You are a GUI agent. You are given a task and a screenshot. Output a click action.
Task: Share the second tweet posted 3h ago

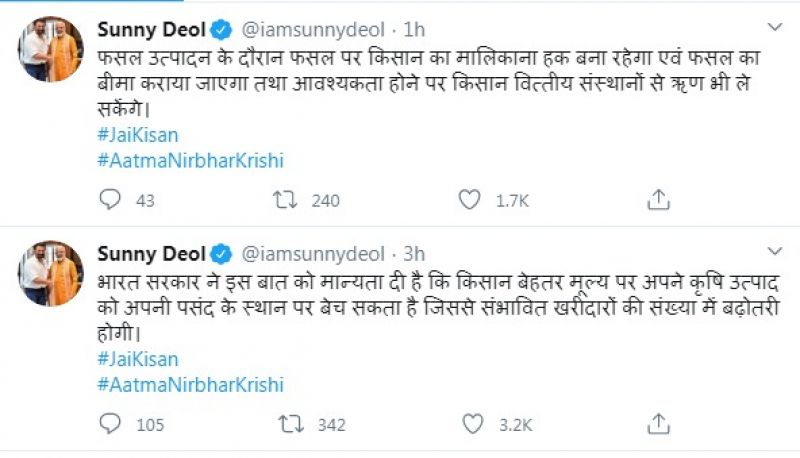[658, 425]
